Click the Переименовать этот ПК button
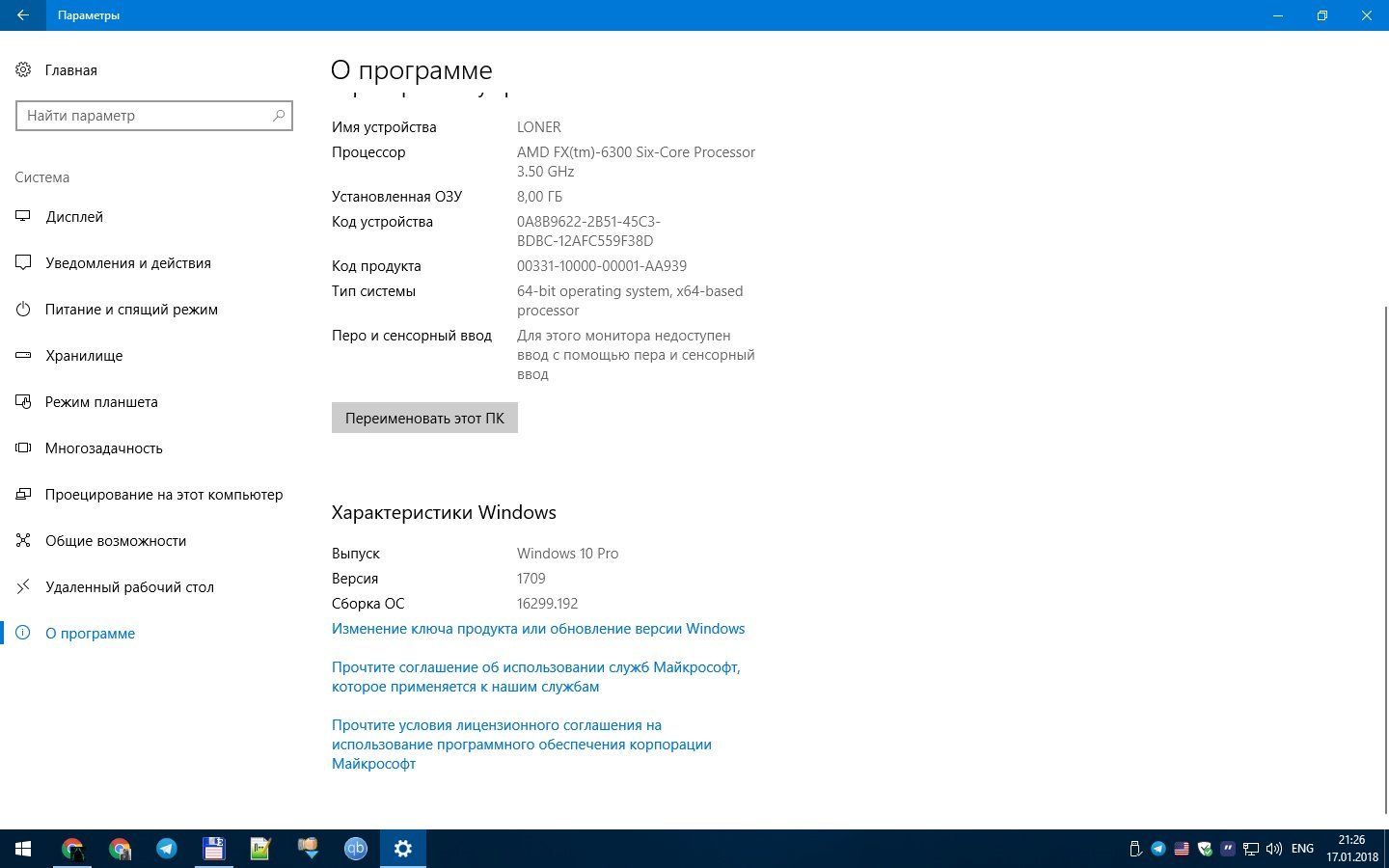The height and width of the screenshot is (868, 1389). (424, 418)
